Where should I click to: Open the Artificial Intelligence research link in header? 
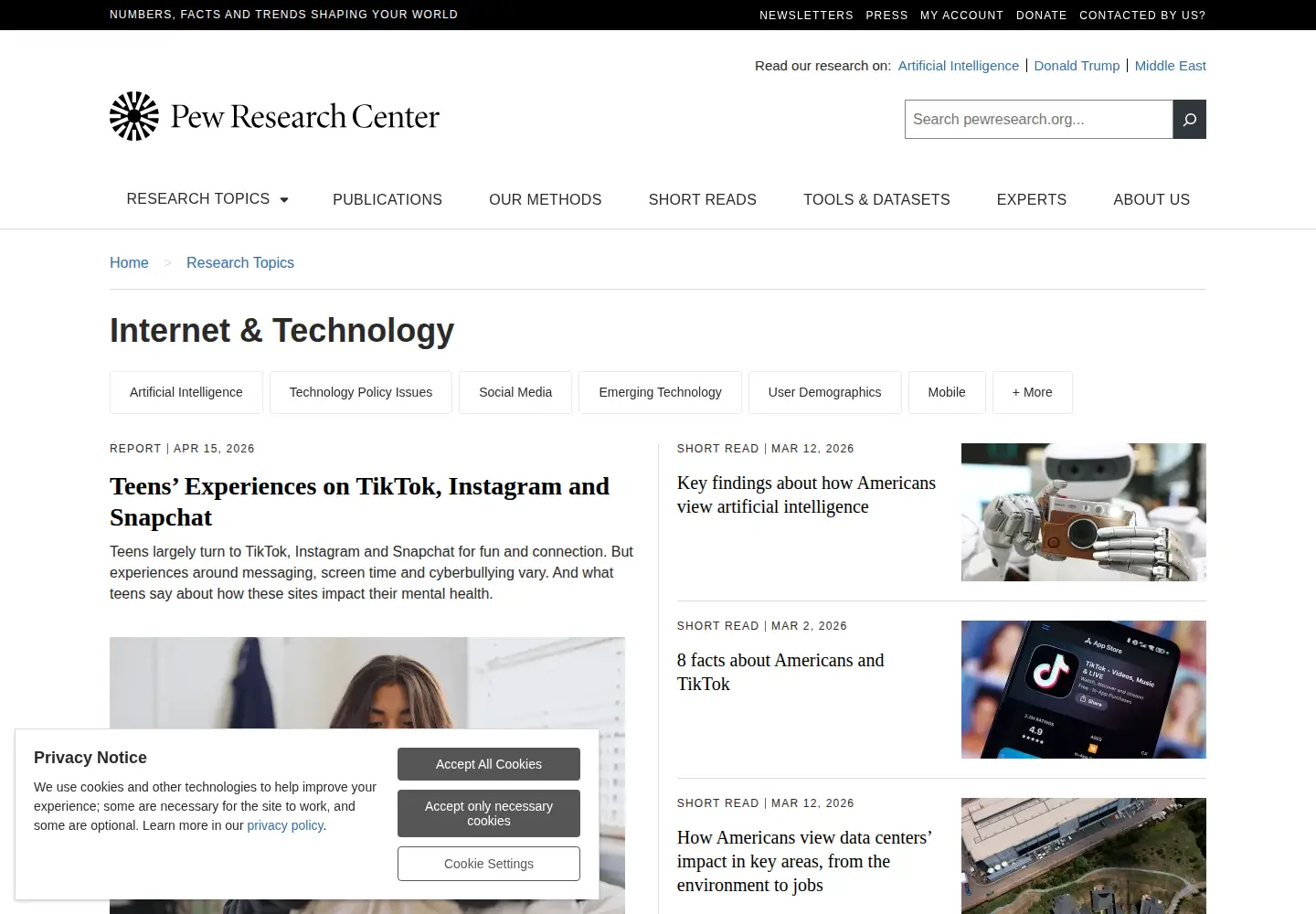959,66
